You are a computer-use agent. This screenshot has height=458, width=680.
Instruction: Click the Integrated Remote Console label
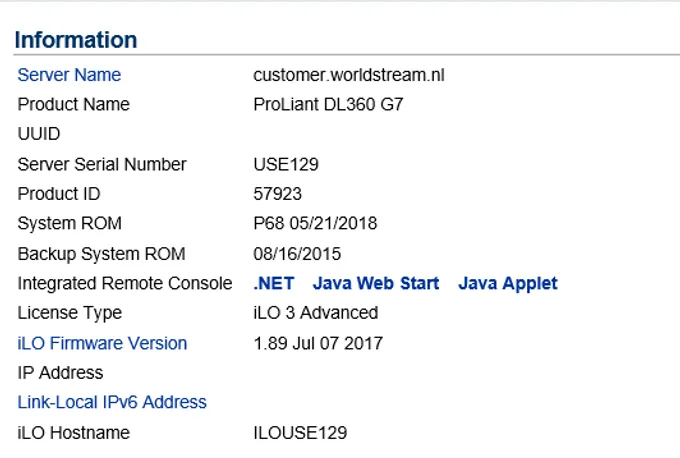pos(125,283)
